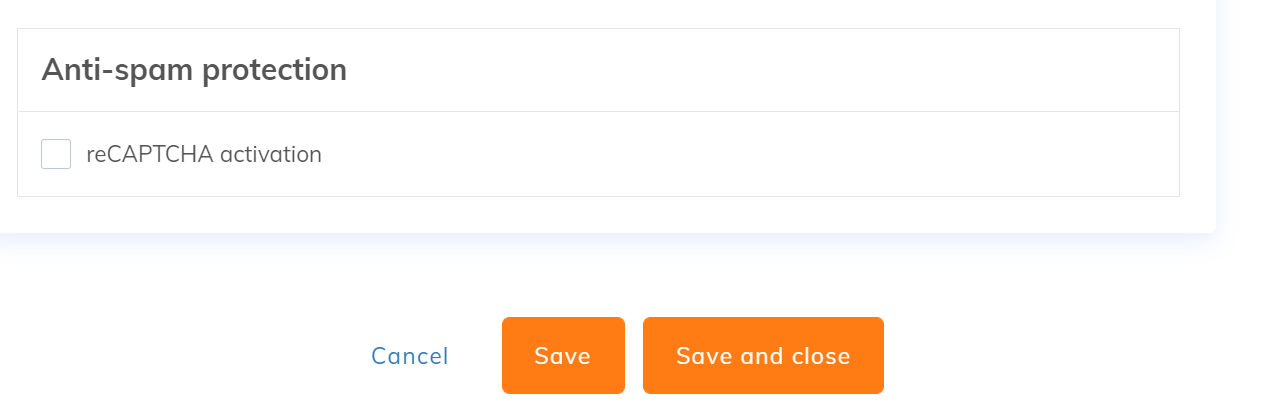Cancel the form changes
Screen dimensions: 1270x417
point(410,356)
